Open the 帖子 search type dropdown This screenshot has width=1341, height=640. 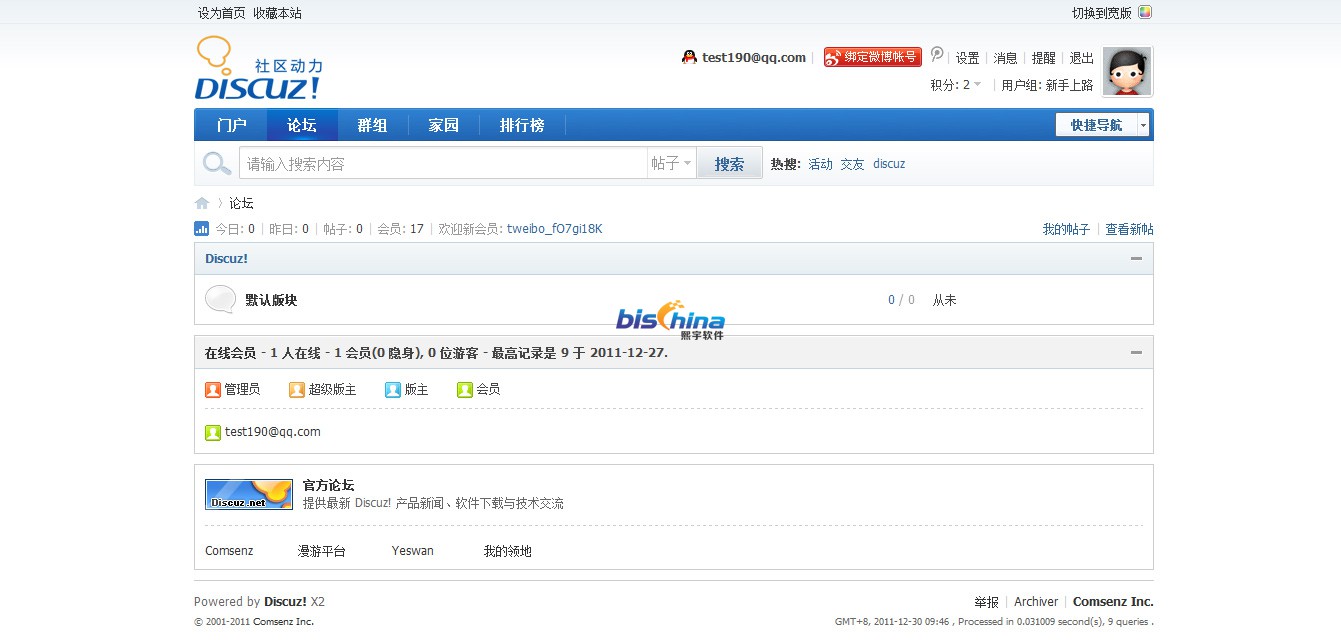[671, 163]
